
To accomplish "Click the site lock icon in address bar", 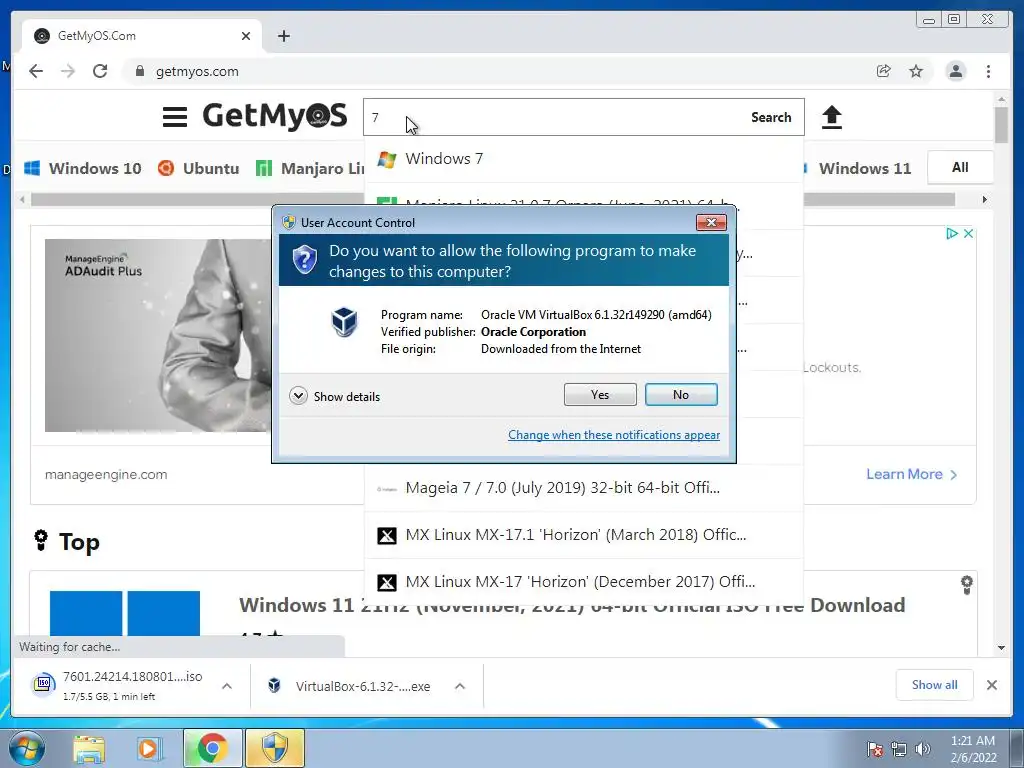I will [x=139, y=71].
